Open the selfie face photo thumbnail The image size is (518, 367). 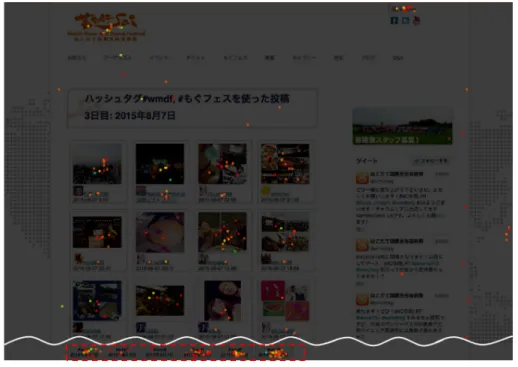(x=222, y=300)
